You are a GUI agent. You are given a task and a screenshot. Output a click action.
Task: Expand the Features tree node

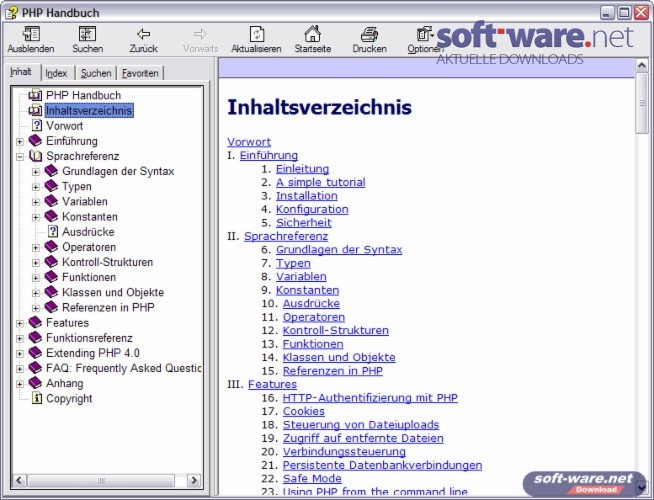click(x=20, y=323)
